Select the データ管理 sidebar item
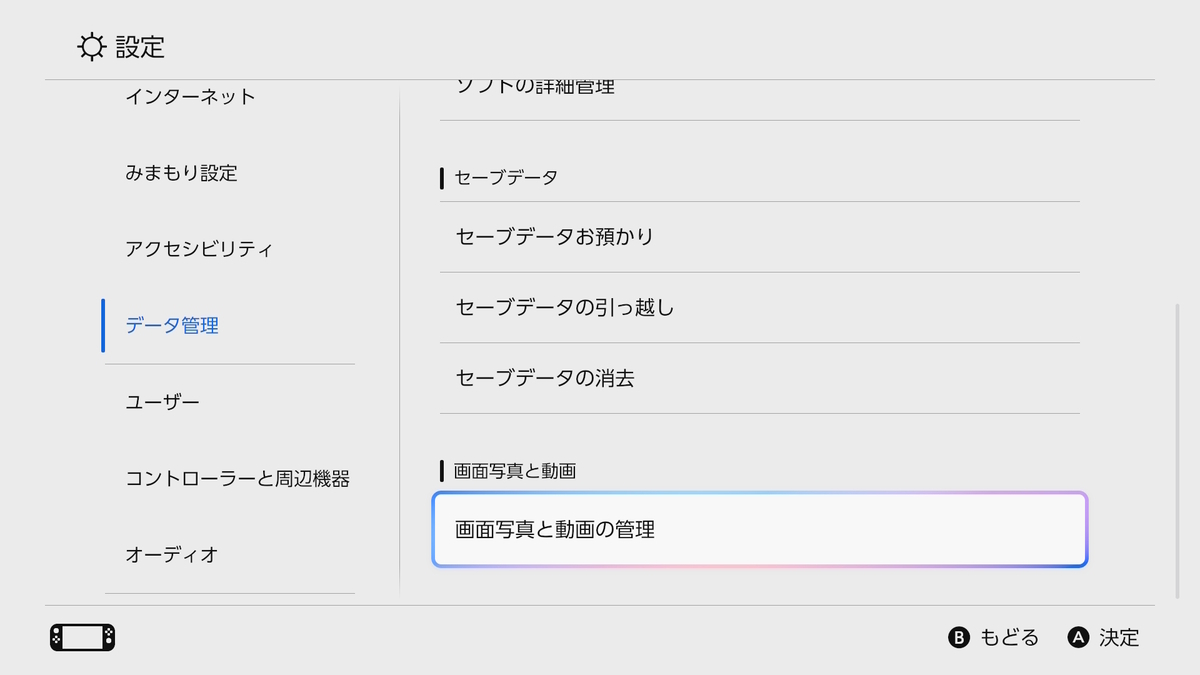 tap(229, 325)
